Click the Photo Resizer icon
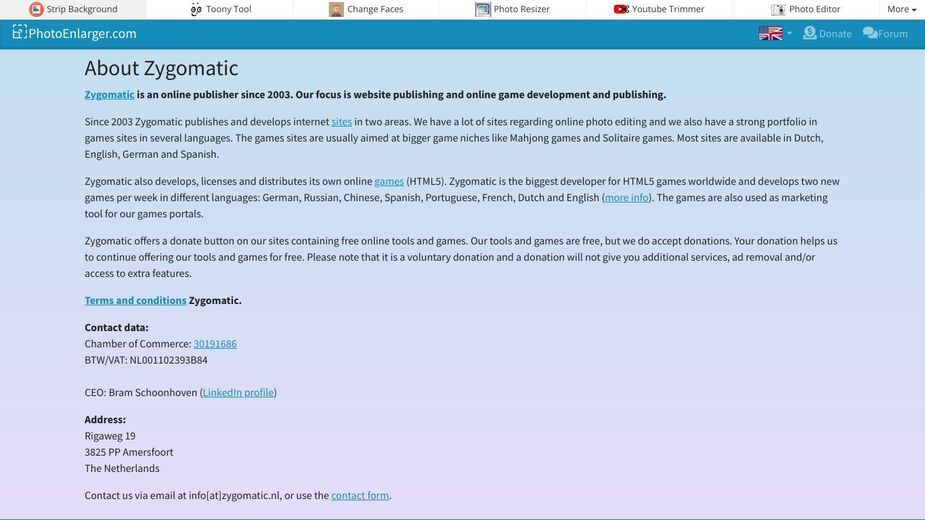Viewport: 925px width, 520px height. (x=483, y=9)
